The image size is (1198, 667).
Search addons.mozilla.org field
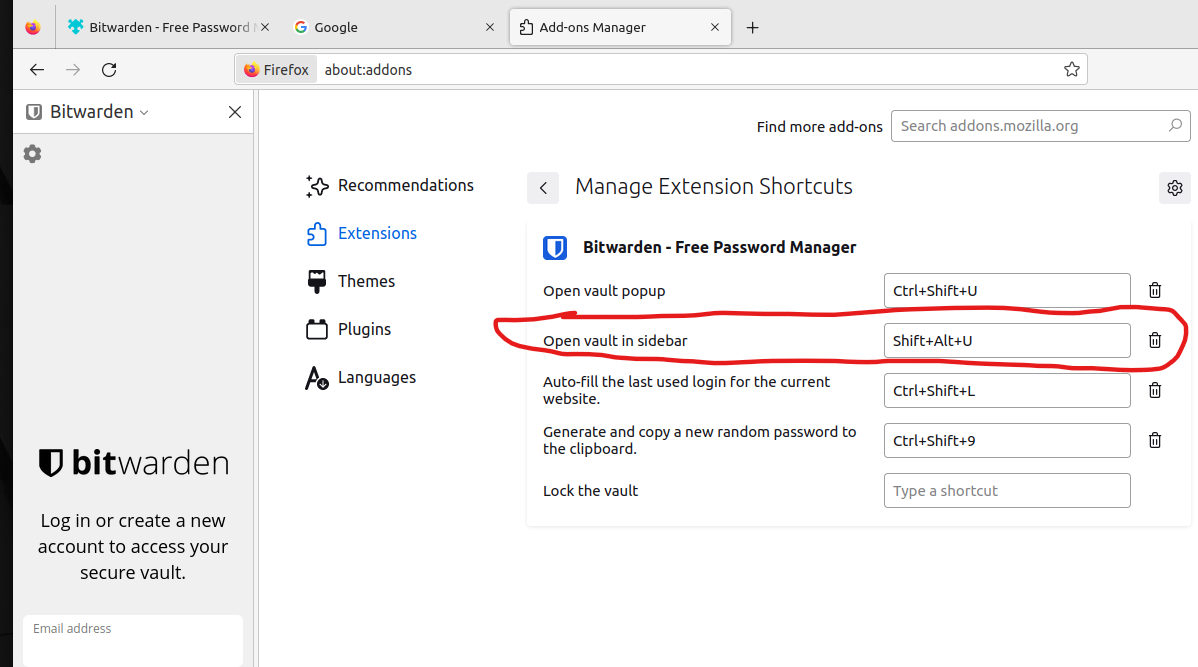pos(1040,126)
